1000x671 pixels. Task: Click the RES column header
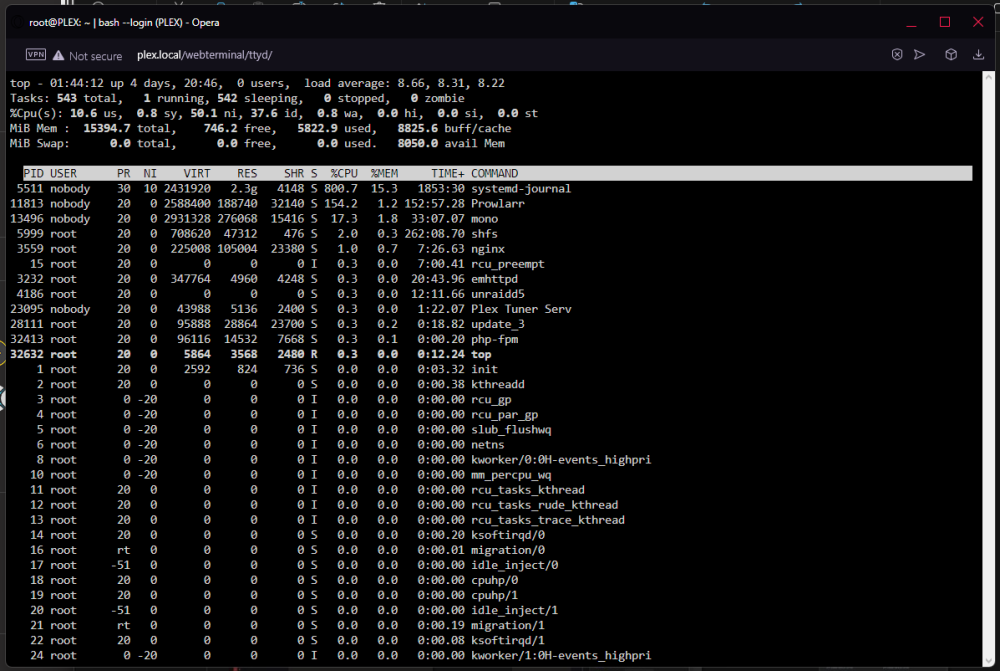(247, 173)
